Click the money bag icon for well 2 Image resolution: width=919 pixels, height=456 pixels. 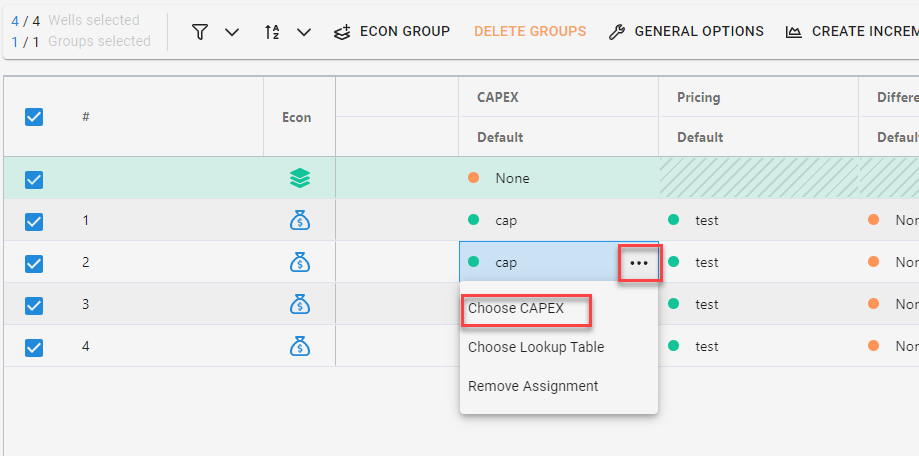click(x=299, y=262)
